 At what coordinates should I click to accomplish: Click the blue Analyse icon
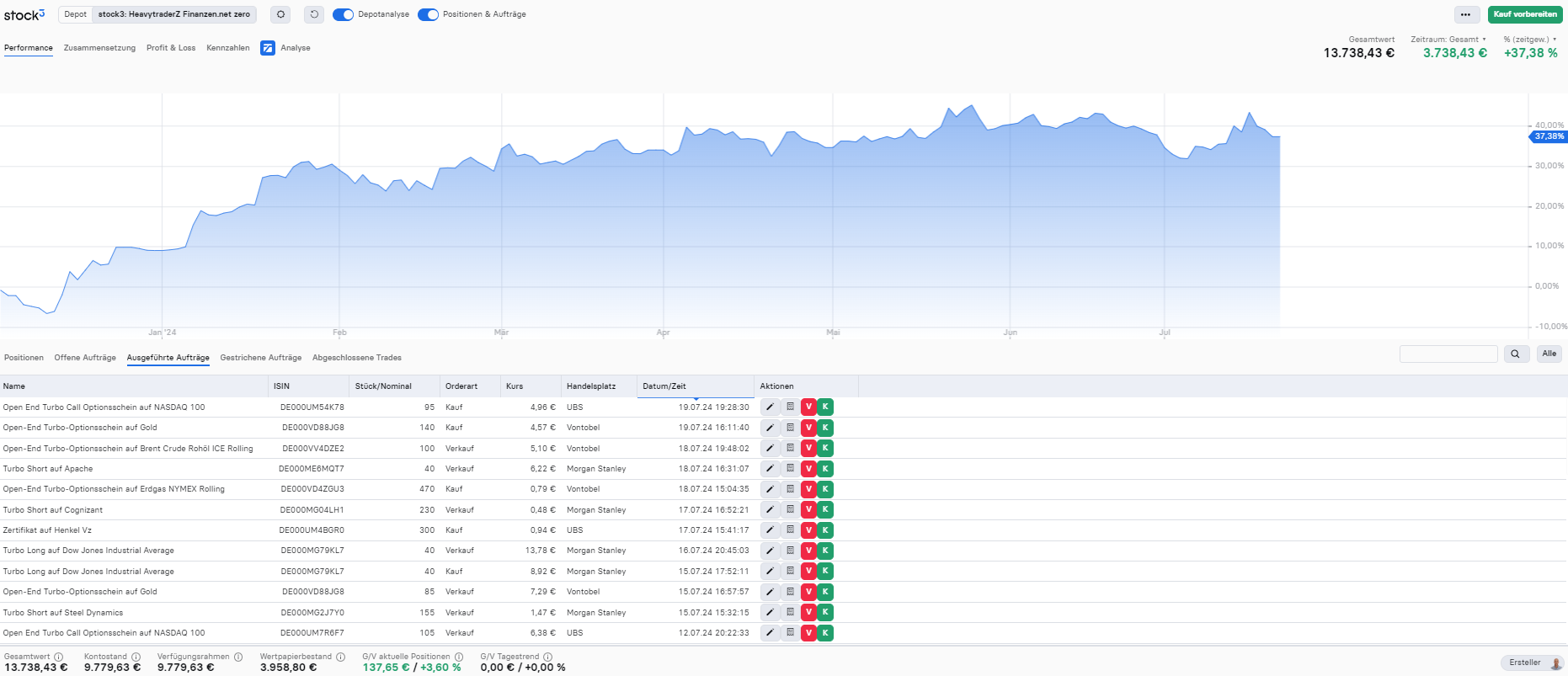click(x=268, y=48)
